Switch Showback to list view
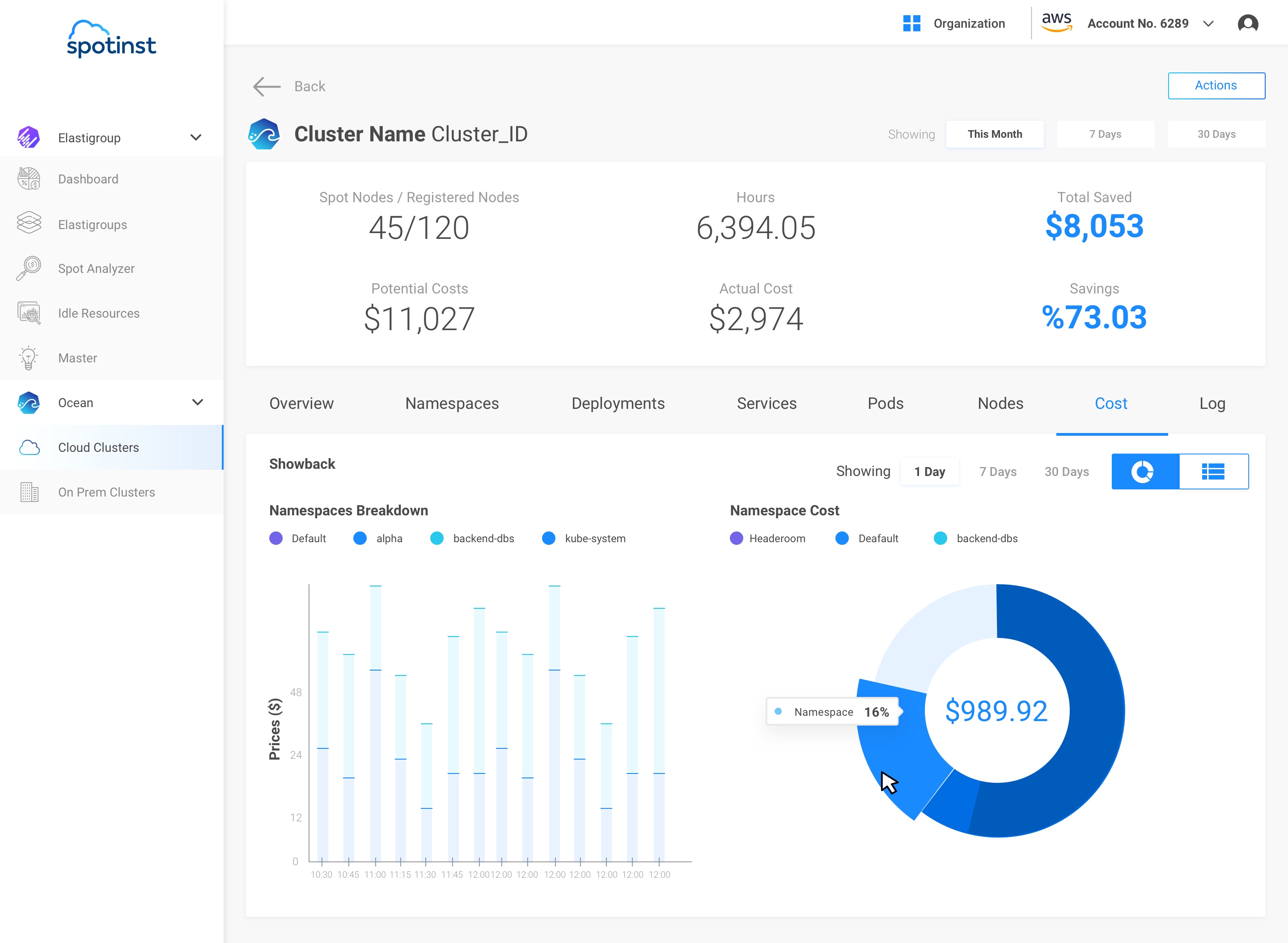This screenshot has height=943, width=1288. (x=1213, y=471)
